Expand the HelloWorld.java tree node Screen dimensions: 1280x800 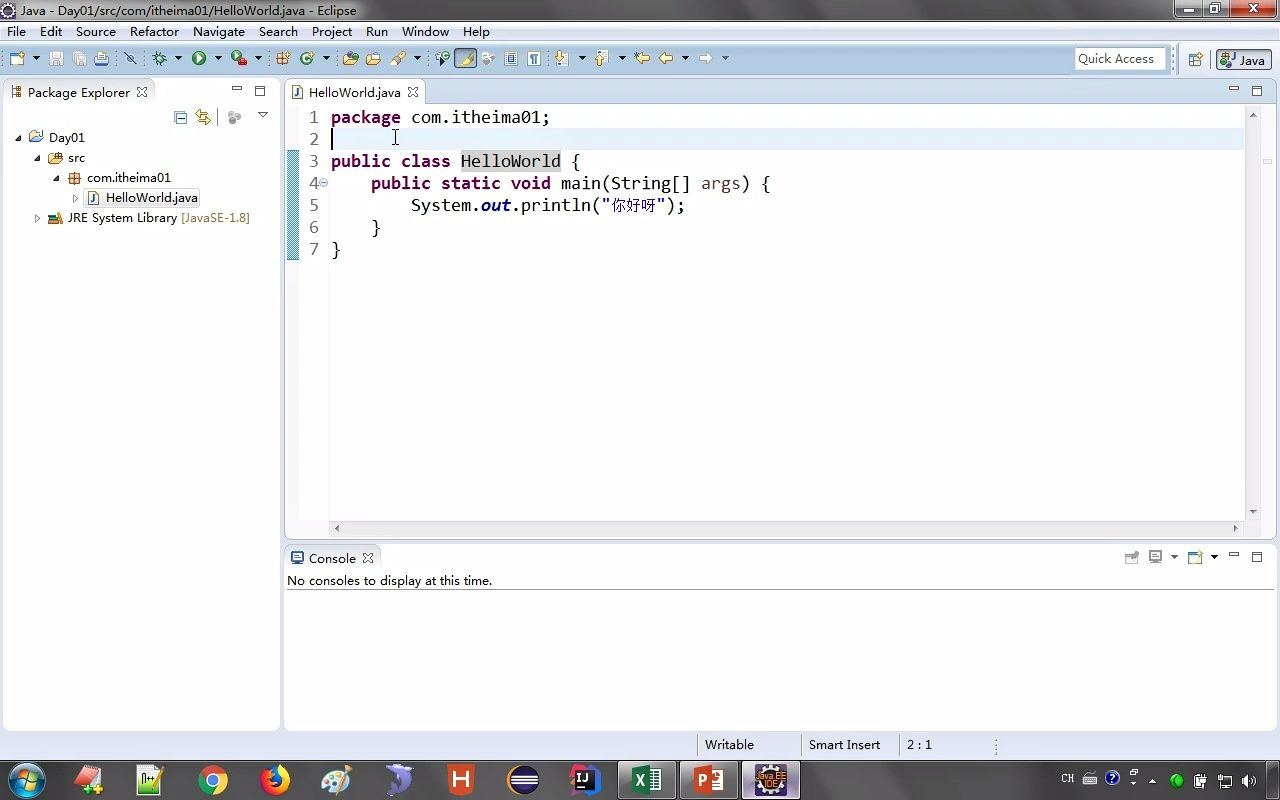click(75, 198)
